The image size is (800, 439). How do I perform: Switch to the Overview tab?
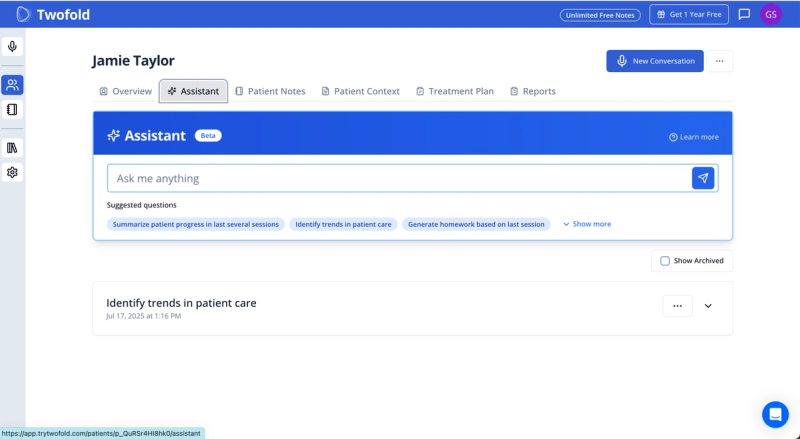click(x=126, y=91)
